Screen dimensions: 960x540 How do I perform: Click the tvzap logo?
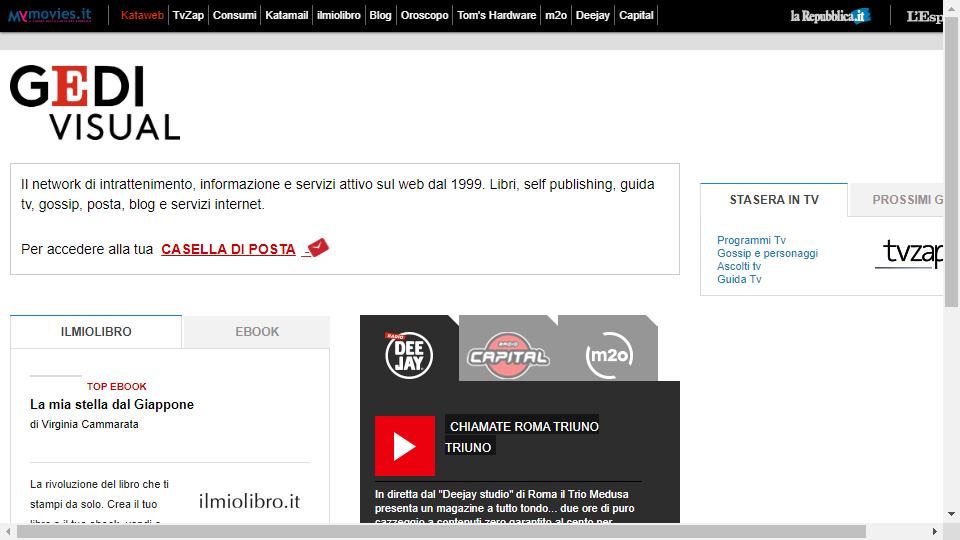click(x=911, y=253)
